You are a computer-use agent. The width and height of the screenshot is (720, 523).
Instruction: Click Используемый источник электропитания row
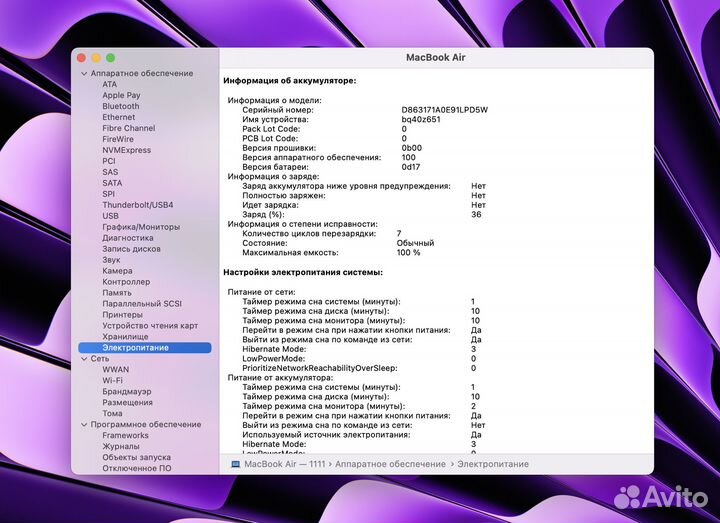click(x=362, y=435)
